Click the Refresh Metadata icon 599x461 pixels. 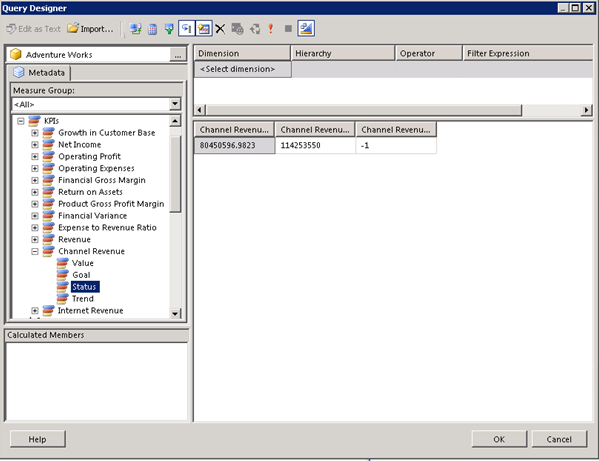135,29
